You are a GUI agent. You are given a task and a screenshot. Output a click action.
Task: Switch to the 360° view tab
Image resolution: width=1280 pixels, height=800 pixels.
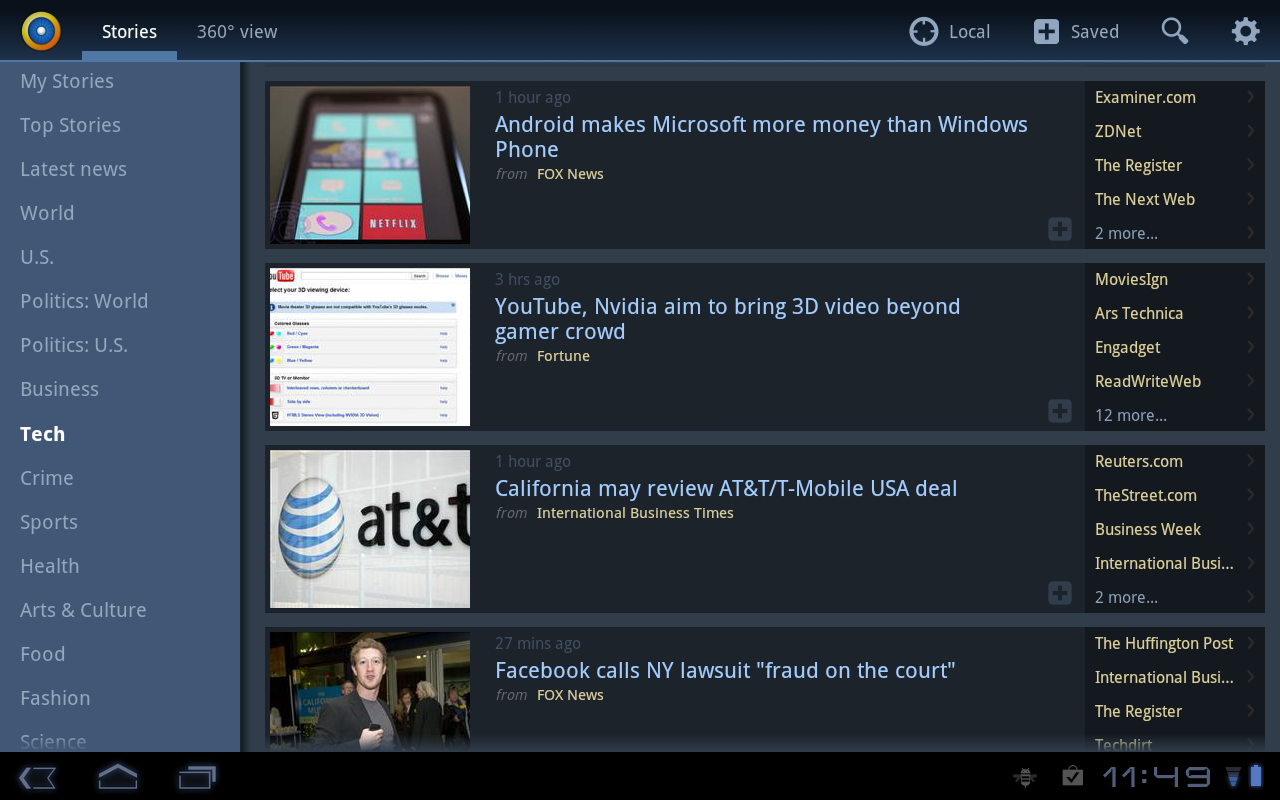pos(237,32)
